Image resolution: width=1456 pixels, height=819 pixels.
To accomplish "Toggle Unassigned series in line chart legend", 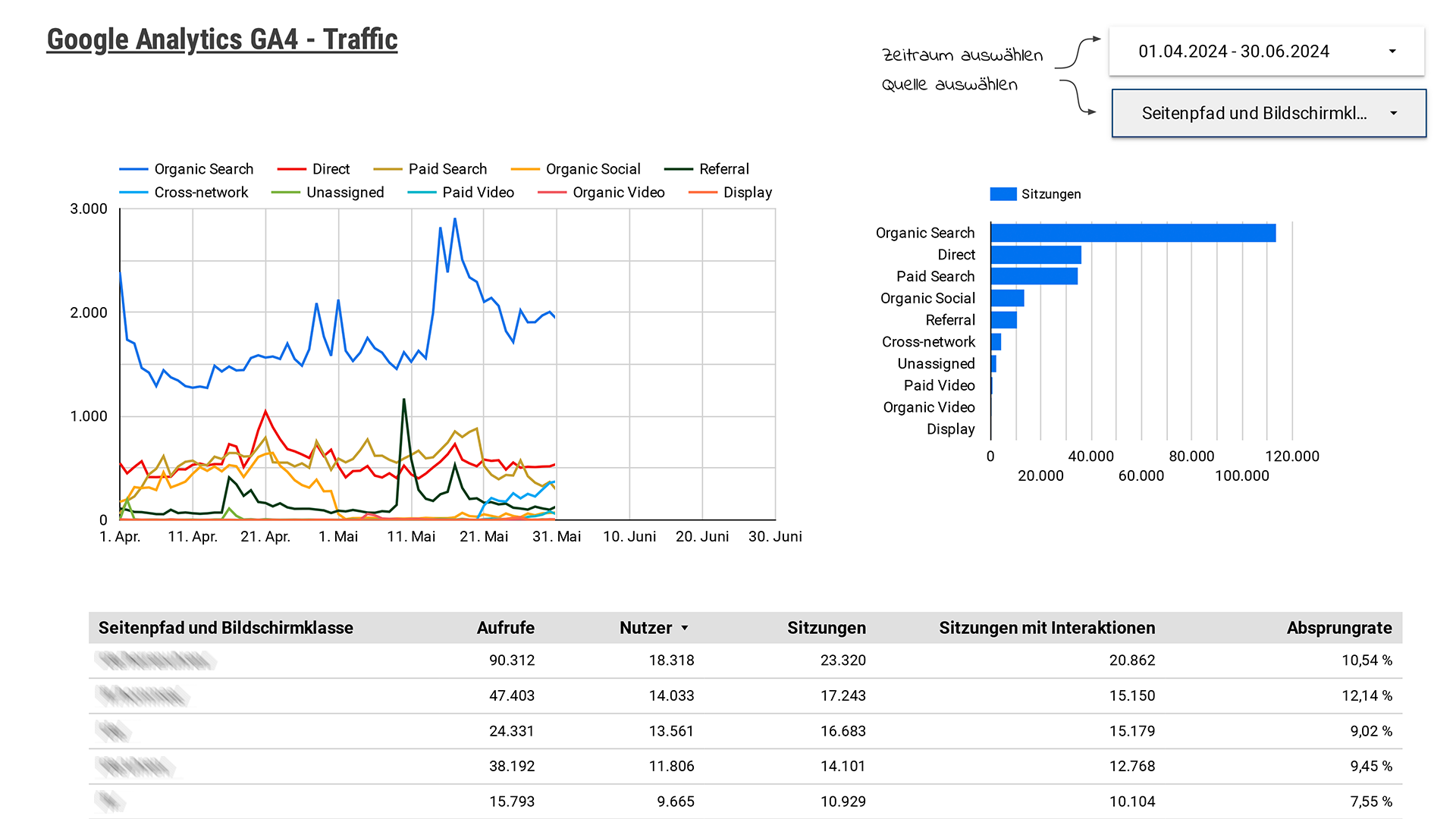I will tap(328, 193).
